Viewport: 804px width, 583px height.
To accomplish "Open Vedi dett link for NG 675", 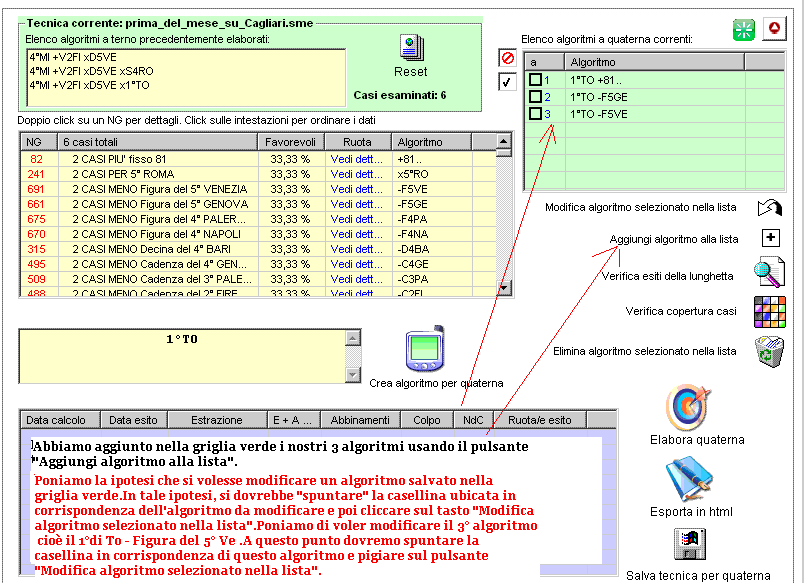I will (356, 219).
